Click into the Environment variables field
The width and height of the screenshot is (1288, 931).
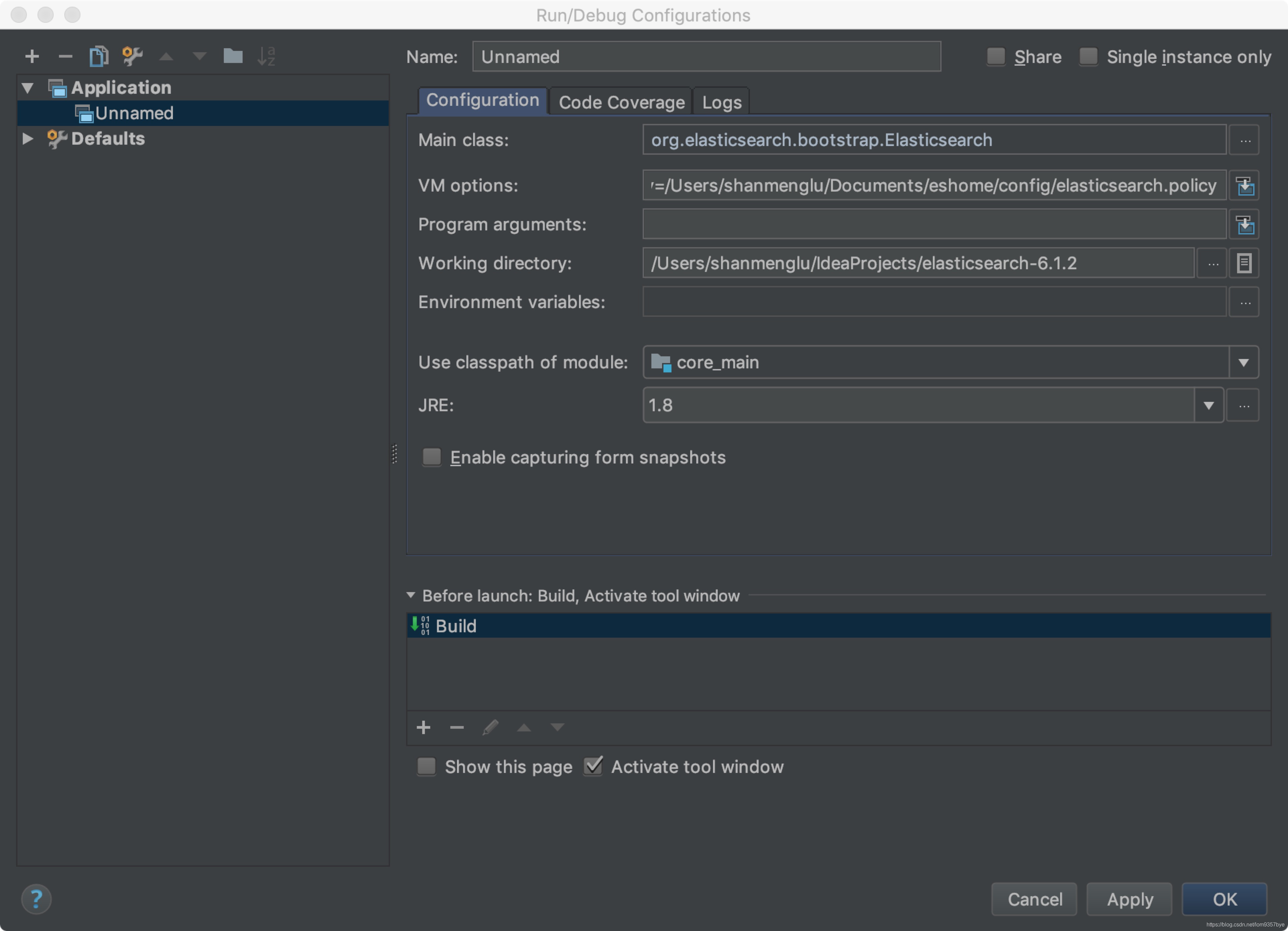click(933, 302)
